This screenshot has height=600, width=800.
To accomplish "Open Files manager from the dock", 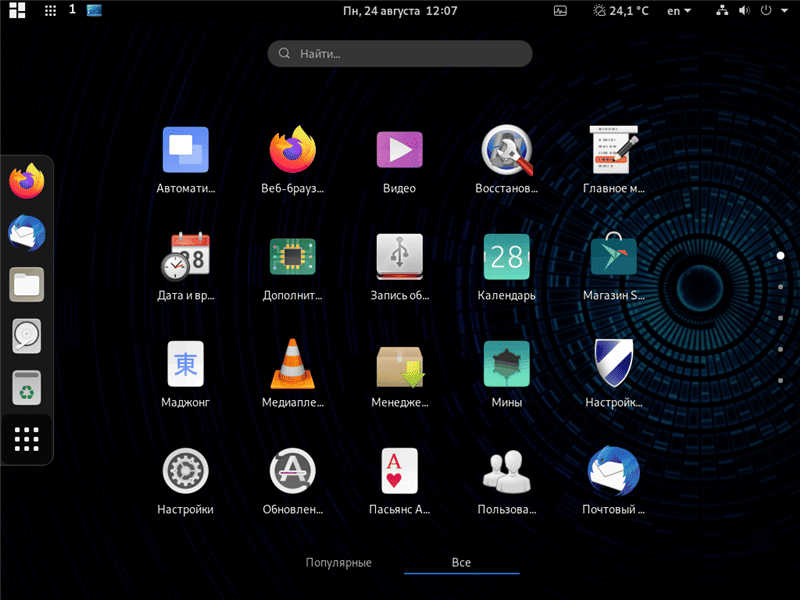I will coord(27,285).
